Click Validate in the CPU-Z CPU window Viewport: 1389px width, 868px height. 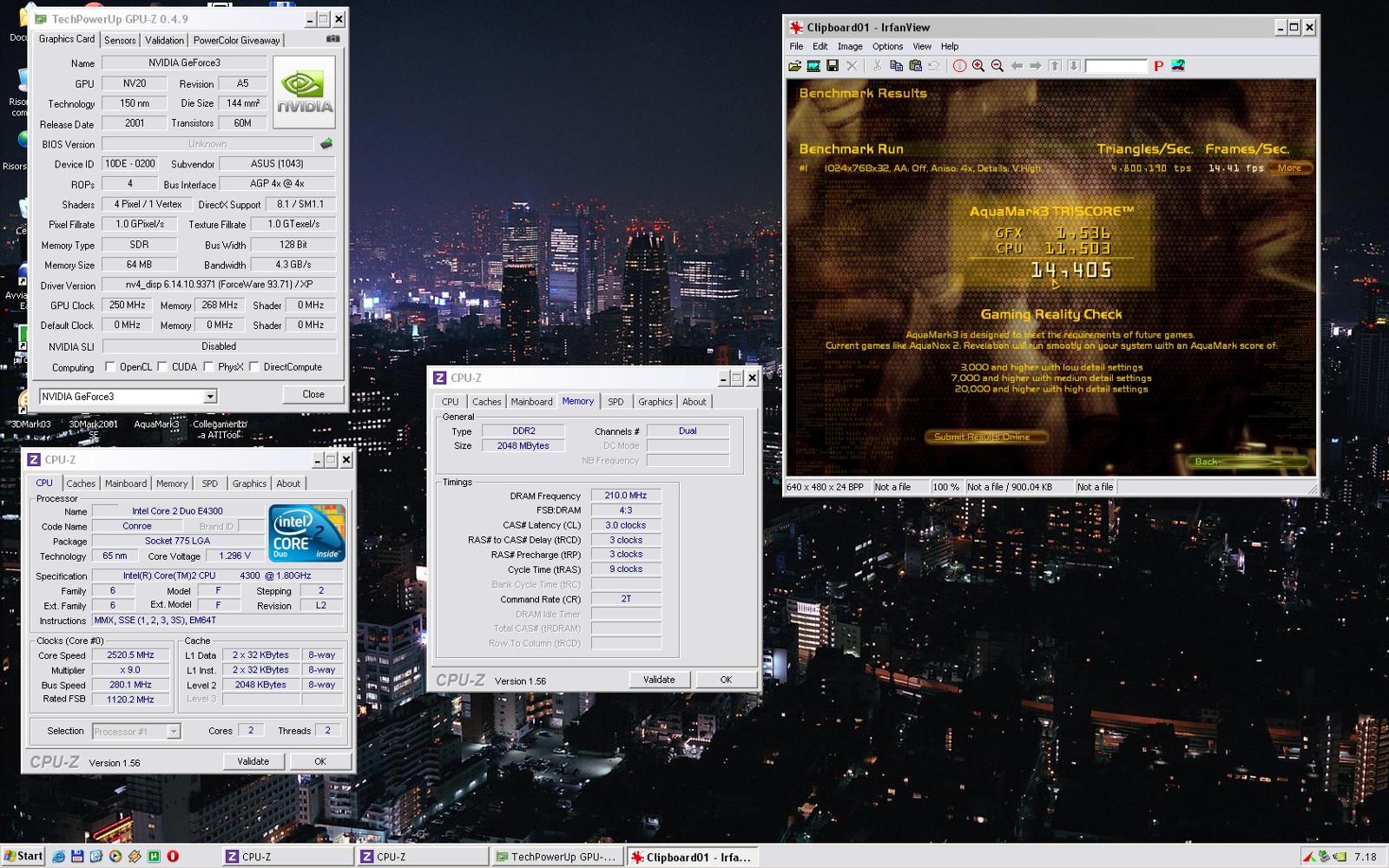click(x=253, y=761)
